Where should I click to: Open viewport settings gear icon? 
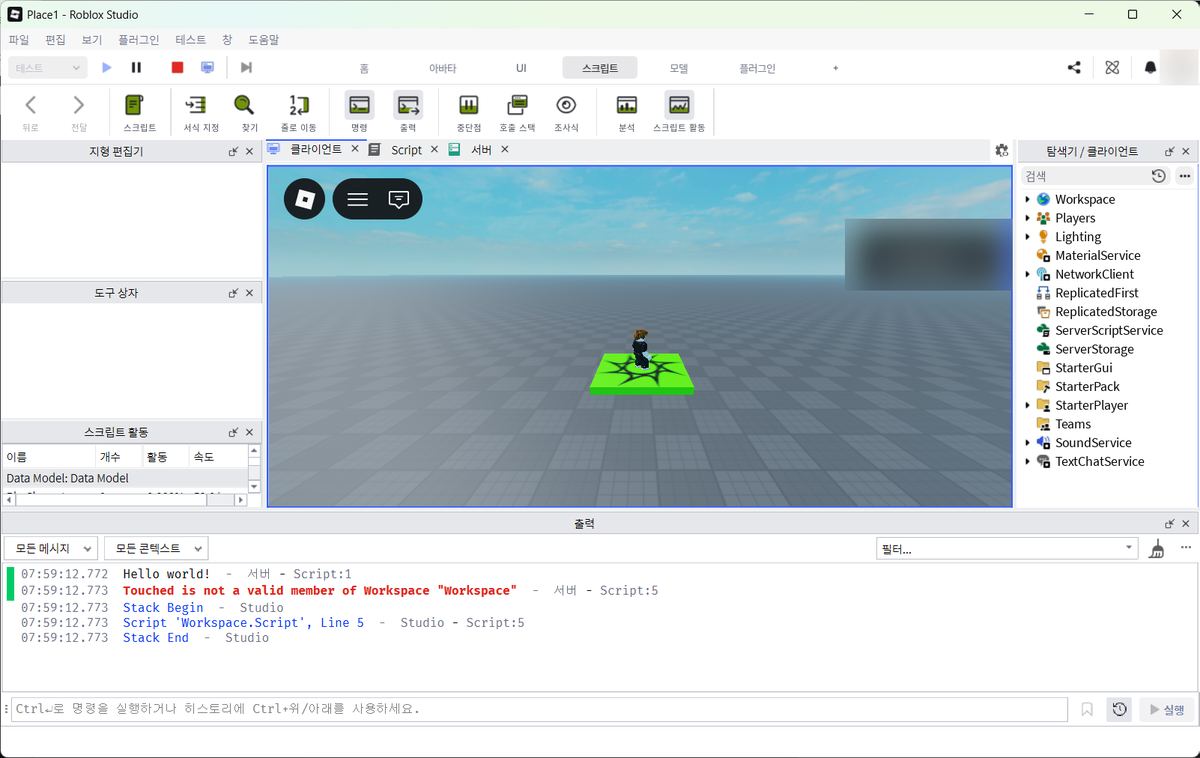(x=1001, y=150)
